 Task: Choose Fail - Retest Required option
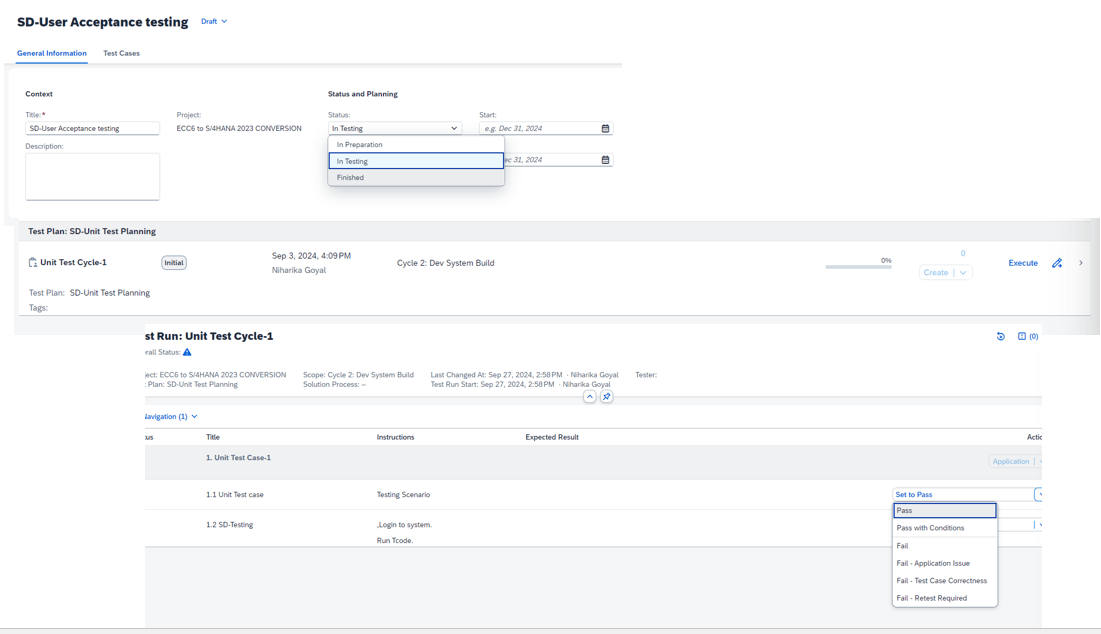(x=932, y=598)
